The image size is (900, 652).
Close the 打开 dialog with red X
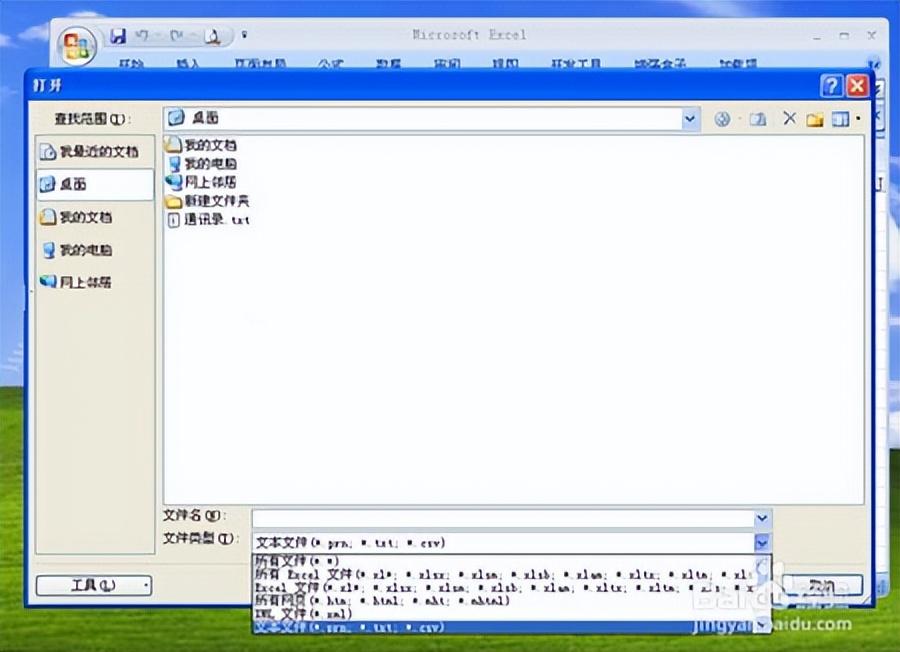pos(857,86)
